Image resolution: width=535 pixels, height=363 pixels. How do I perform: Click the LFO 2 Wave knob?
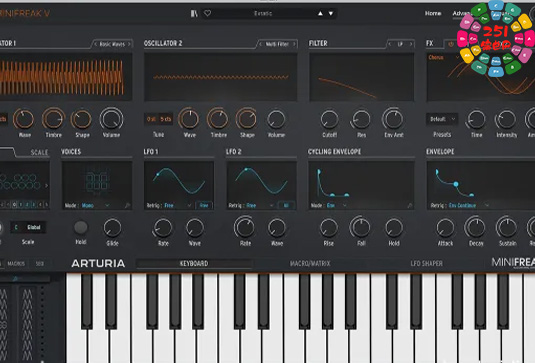click(277, 228)
